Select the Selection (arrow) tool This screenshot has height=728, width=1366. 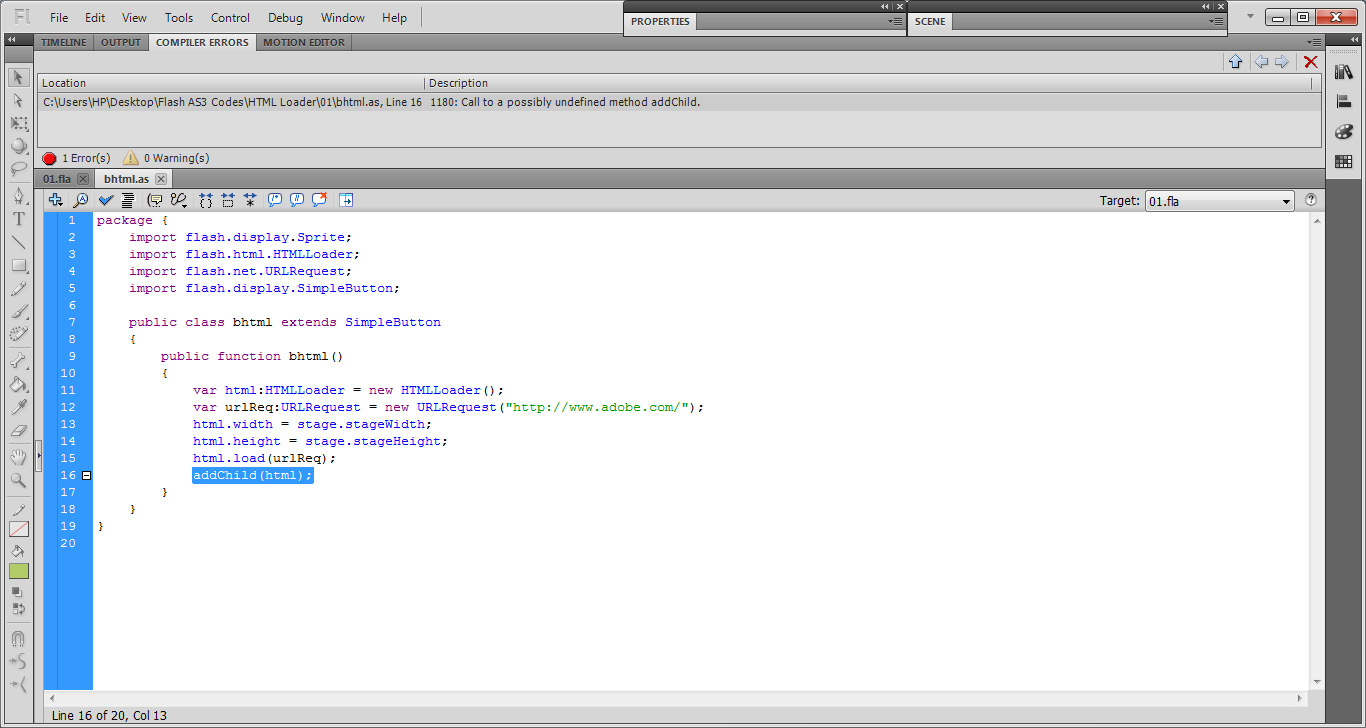tap(18, 77)
